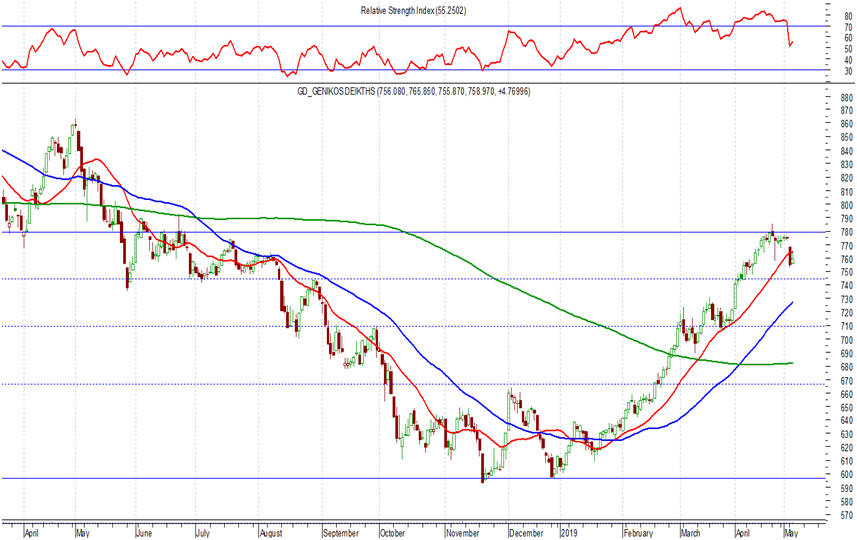The width and height of the screenshot is (857, 540).
Task: Click the RSI 40 level axis label
Action: (x=848, y=60)
